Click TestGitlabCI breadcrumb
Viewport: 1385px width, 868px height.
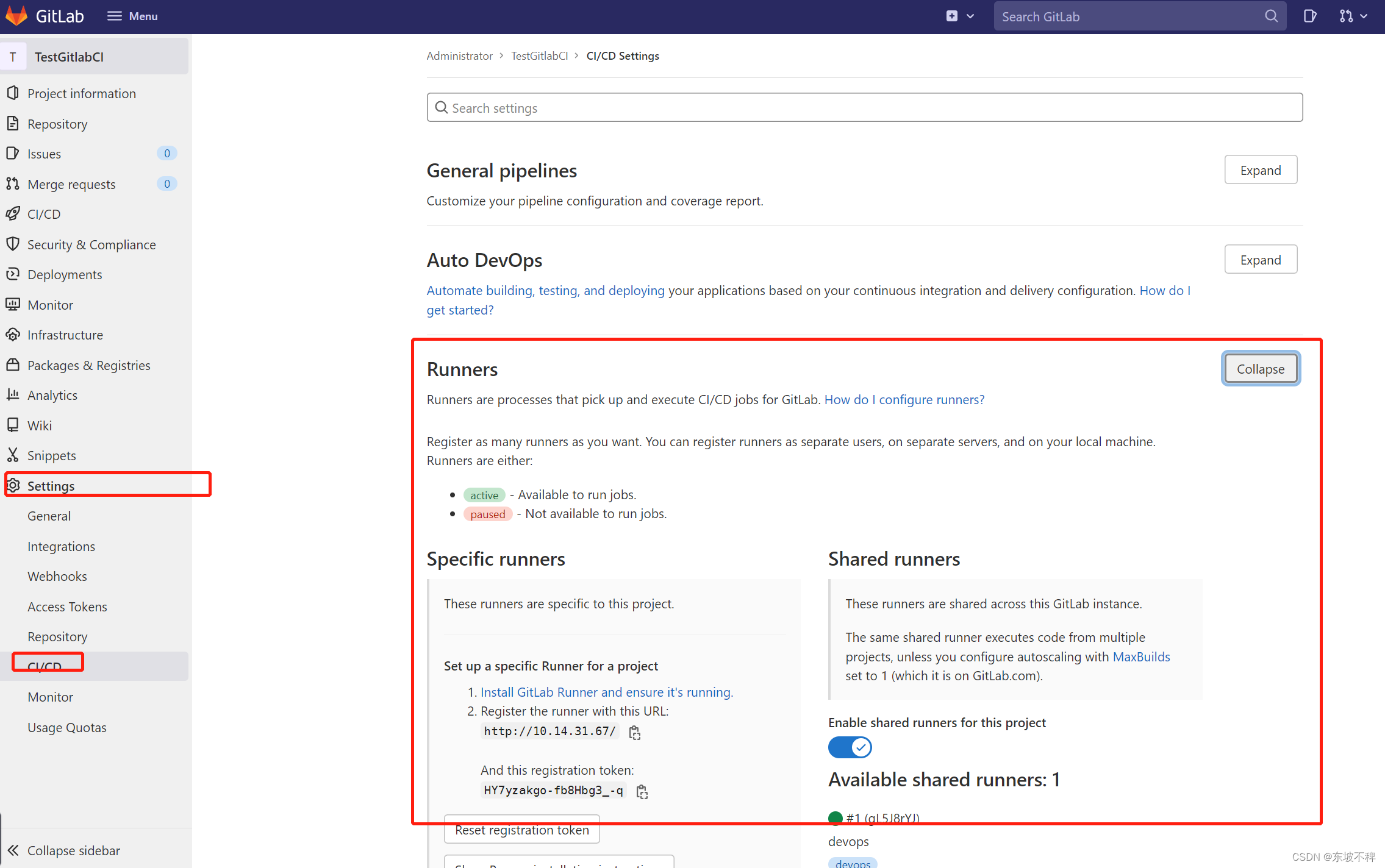click(540, 55)
